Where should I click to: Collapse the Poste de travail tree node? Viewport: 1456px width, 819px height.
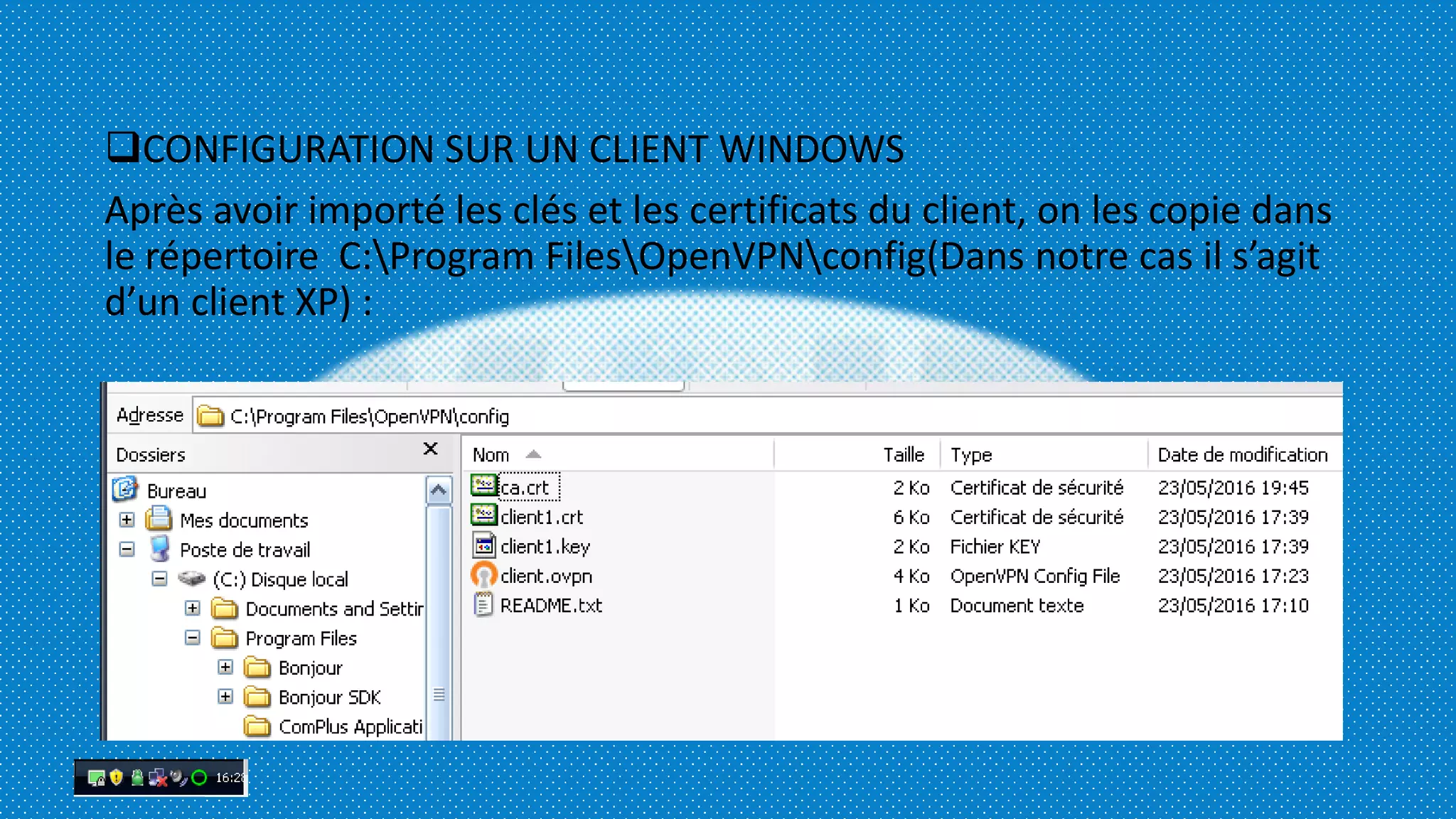(x=127, y=549)
